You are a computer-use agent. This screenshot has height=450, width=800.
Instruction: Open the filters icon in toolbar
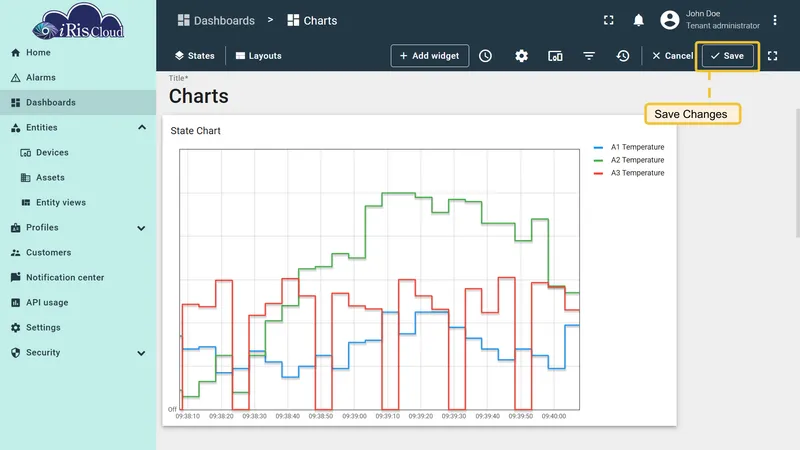[589, 56]
